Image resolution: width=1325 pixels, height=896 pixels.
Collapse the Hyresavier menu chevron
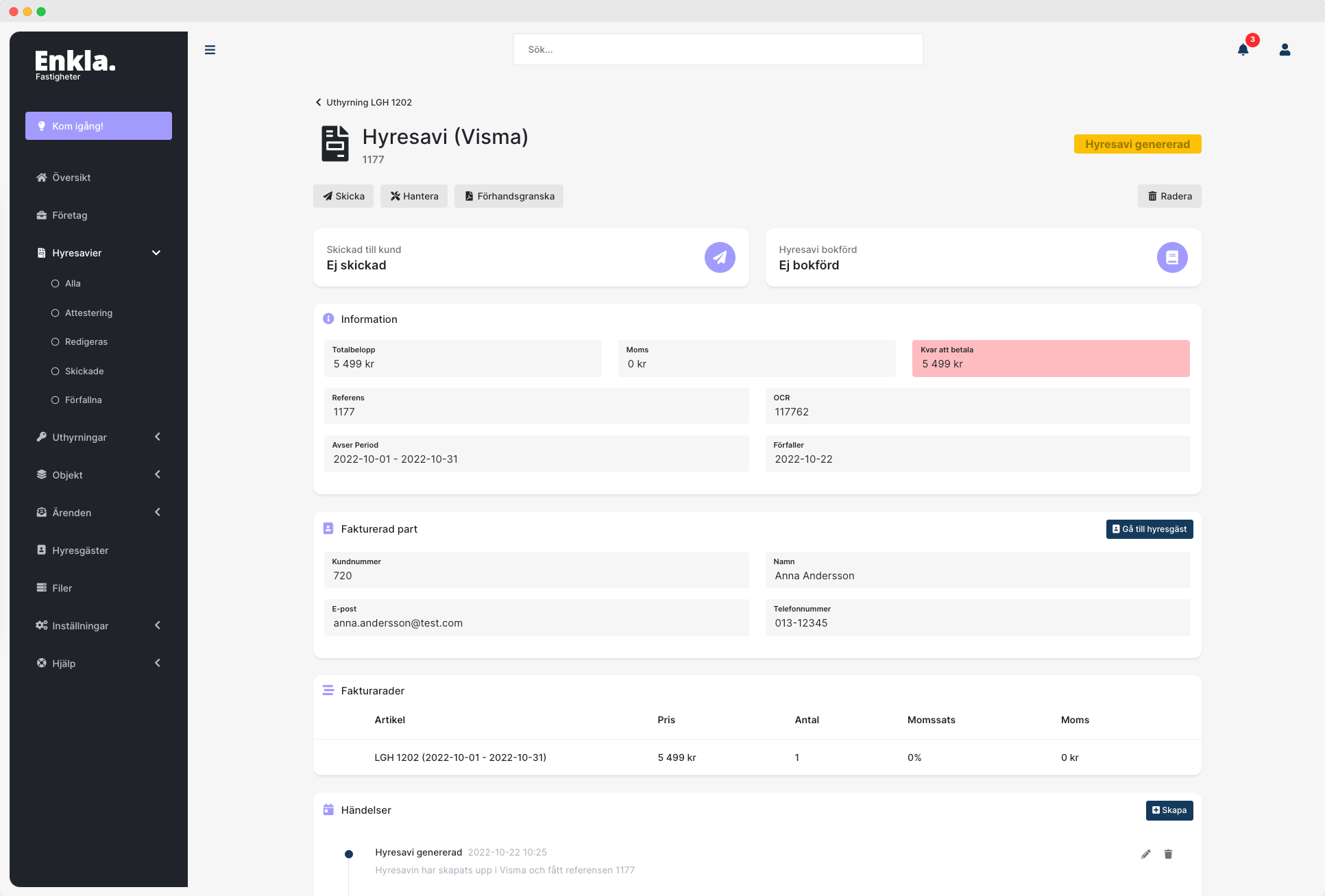[156, 253]
